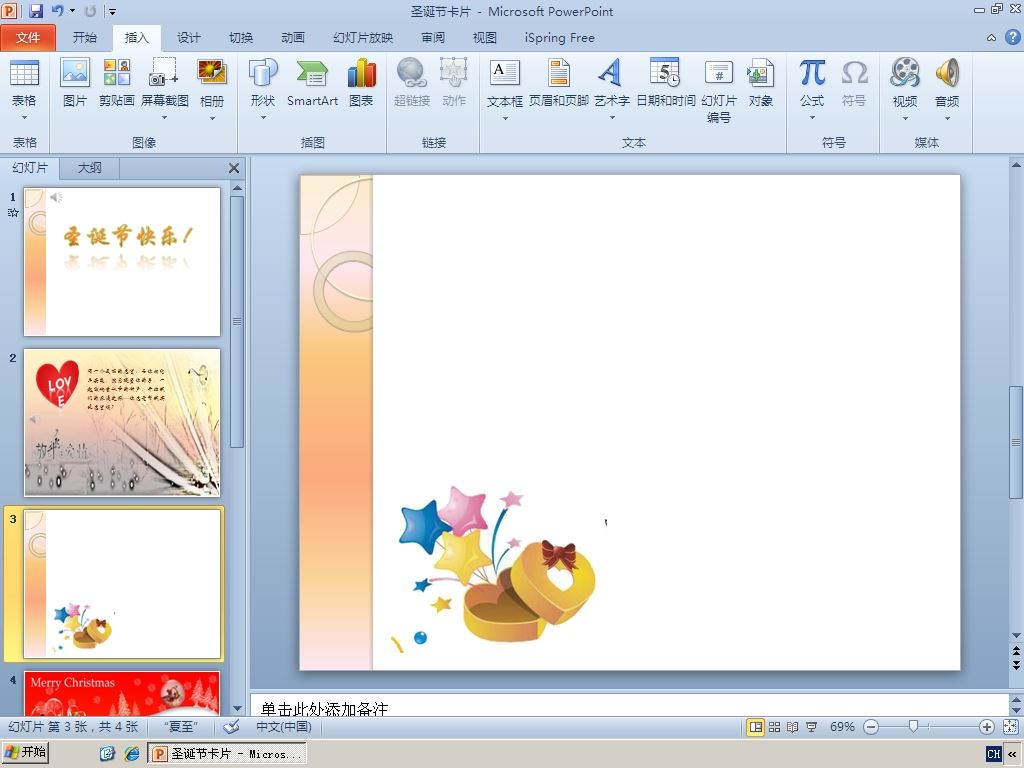The width and height of the screenshot is (1024, 768).
Task: Switch to Normal view in status bar
Action: tap(756, 727)
